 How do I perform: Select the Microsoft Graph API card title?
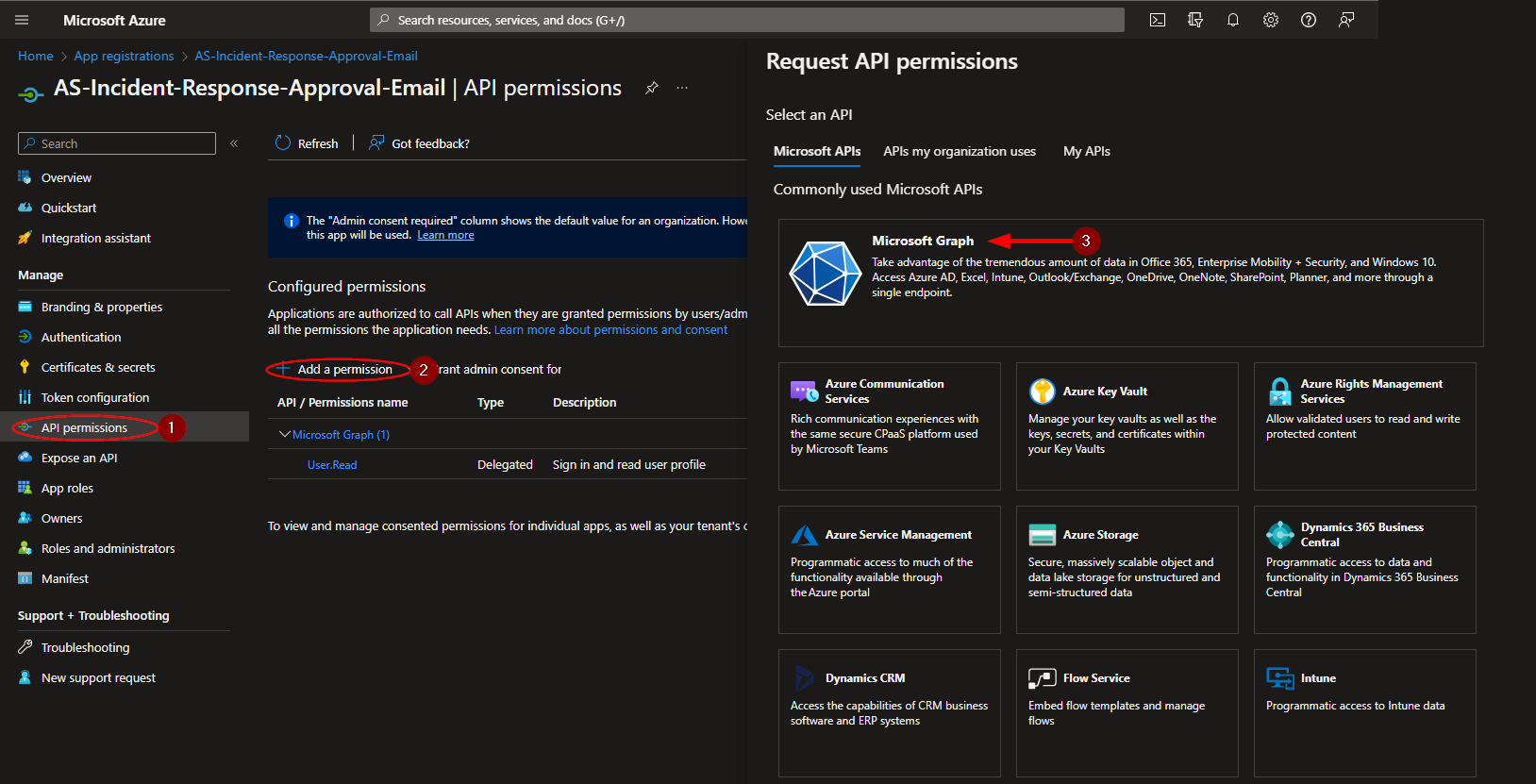click(x=923, y=241)
